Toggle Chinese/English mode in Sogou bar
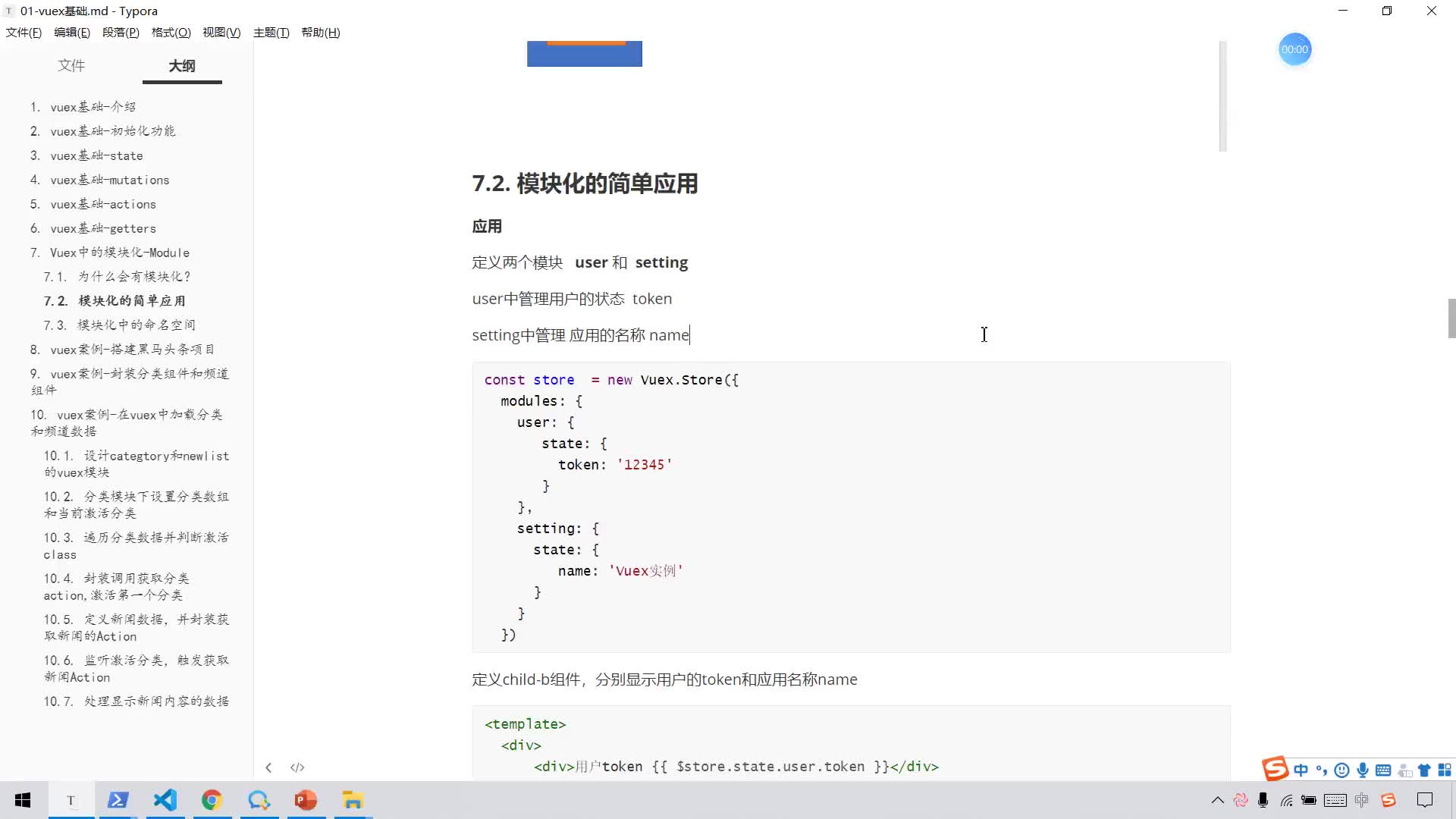This screenshot has height=819, width=1456. point(1301,770)
